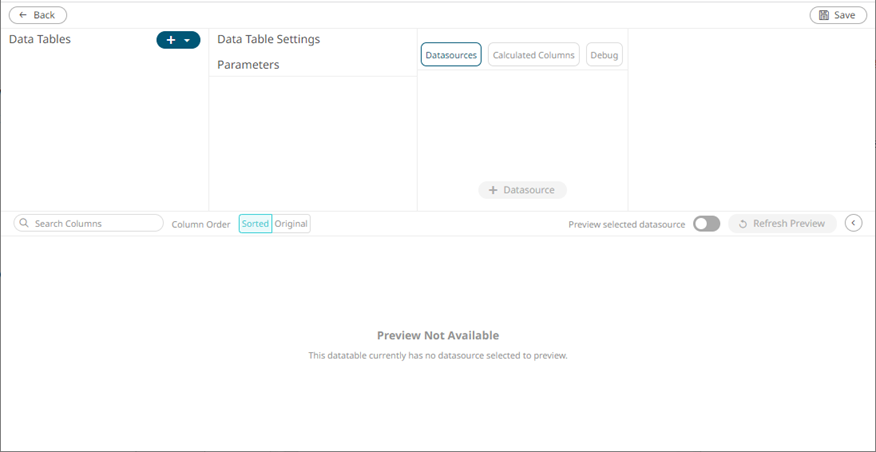Select the Sorted column order option
876x452 pixels.
tap(255, 224)
